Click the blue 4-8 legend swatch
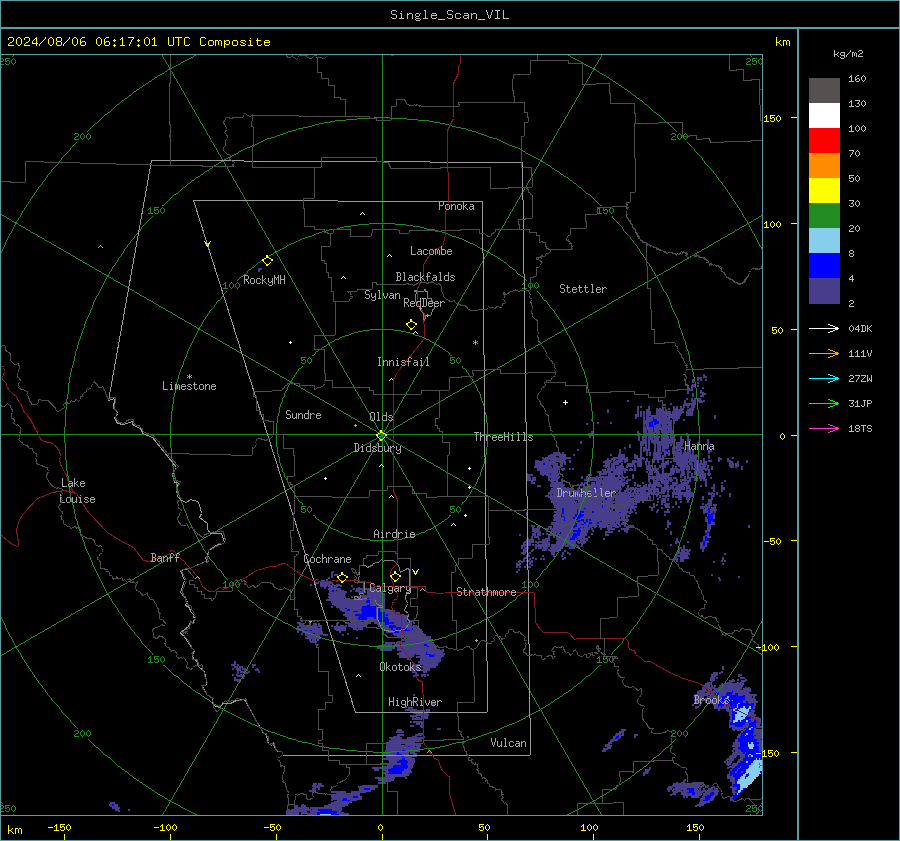 [x=824, y=266]
